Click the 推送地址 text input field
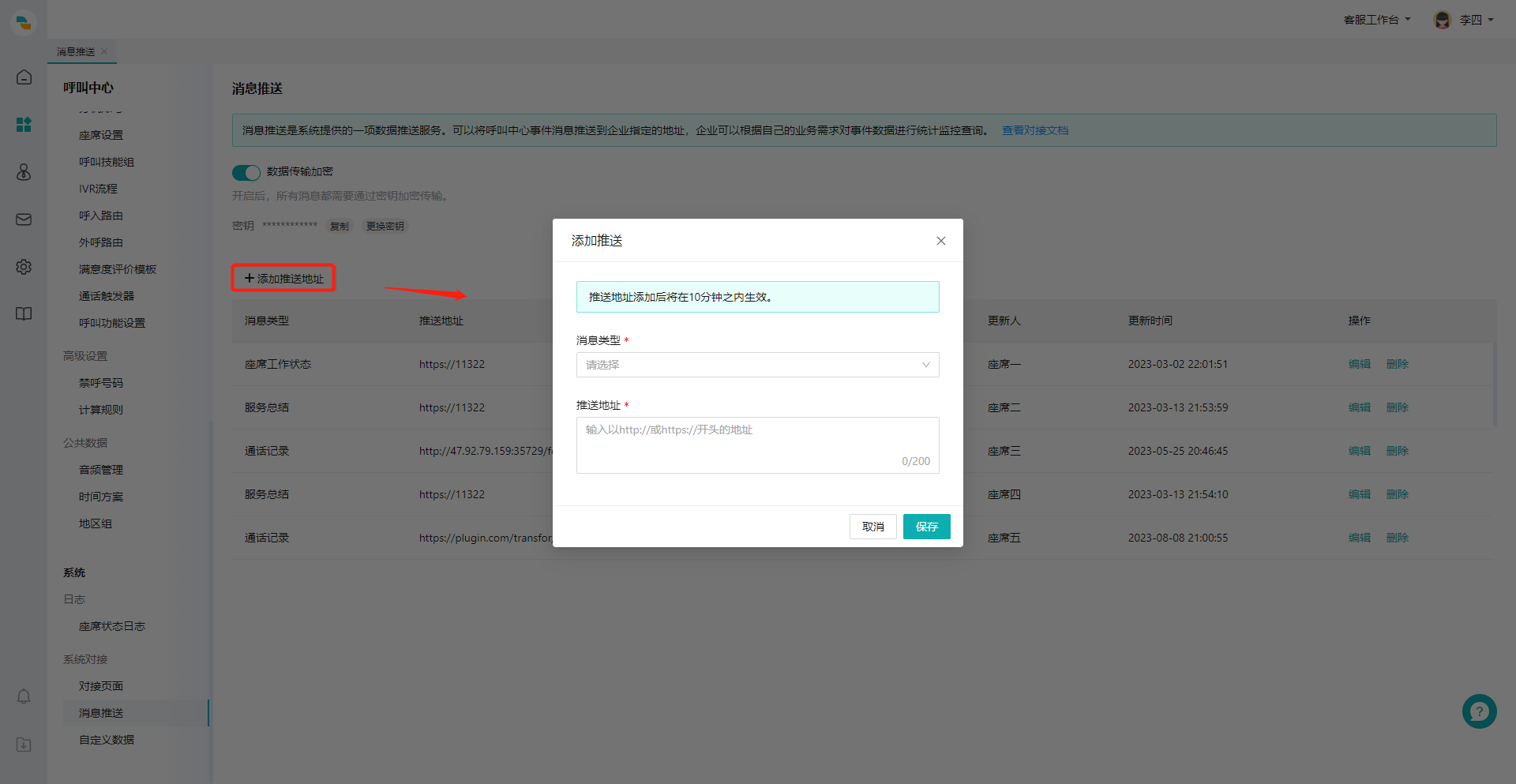The height and width of the screenshot is (784, 1516). 757,445
